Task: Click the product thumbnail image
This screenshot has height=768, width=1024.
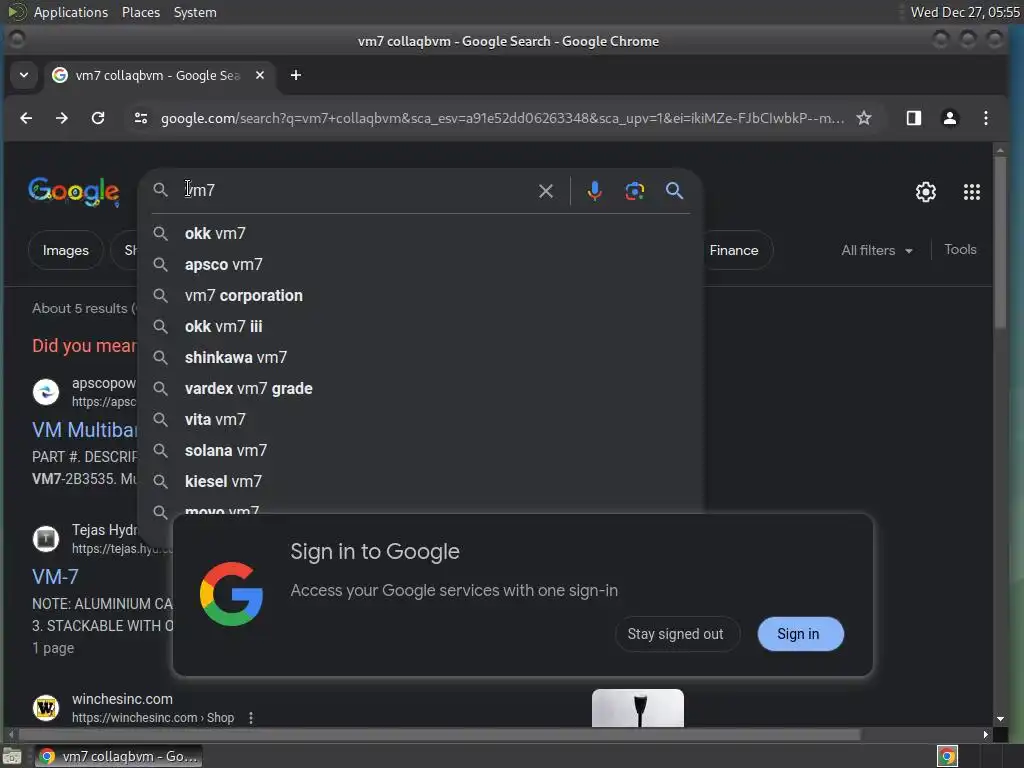Action: click(x=638, y=708)
